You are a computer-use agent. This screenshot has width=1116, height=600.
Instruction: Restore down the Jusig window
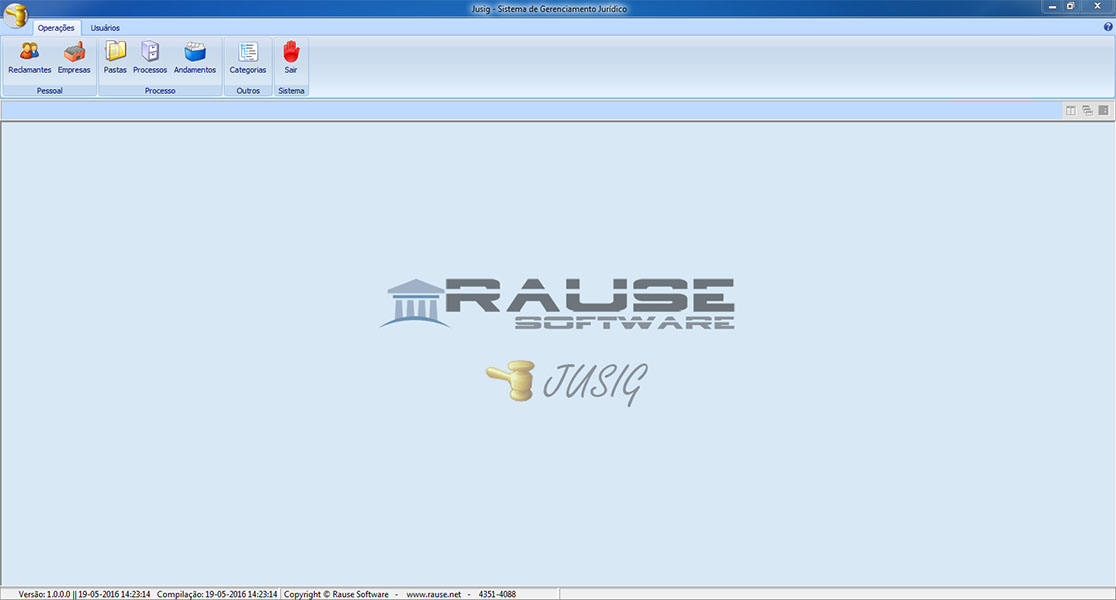point(1070,6)
